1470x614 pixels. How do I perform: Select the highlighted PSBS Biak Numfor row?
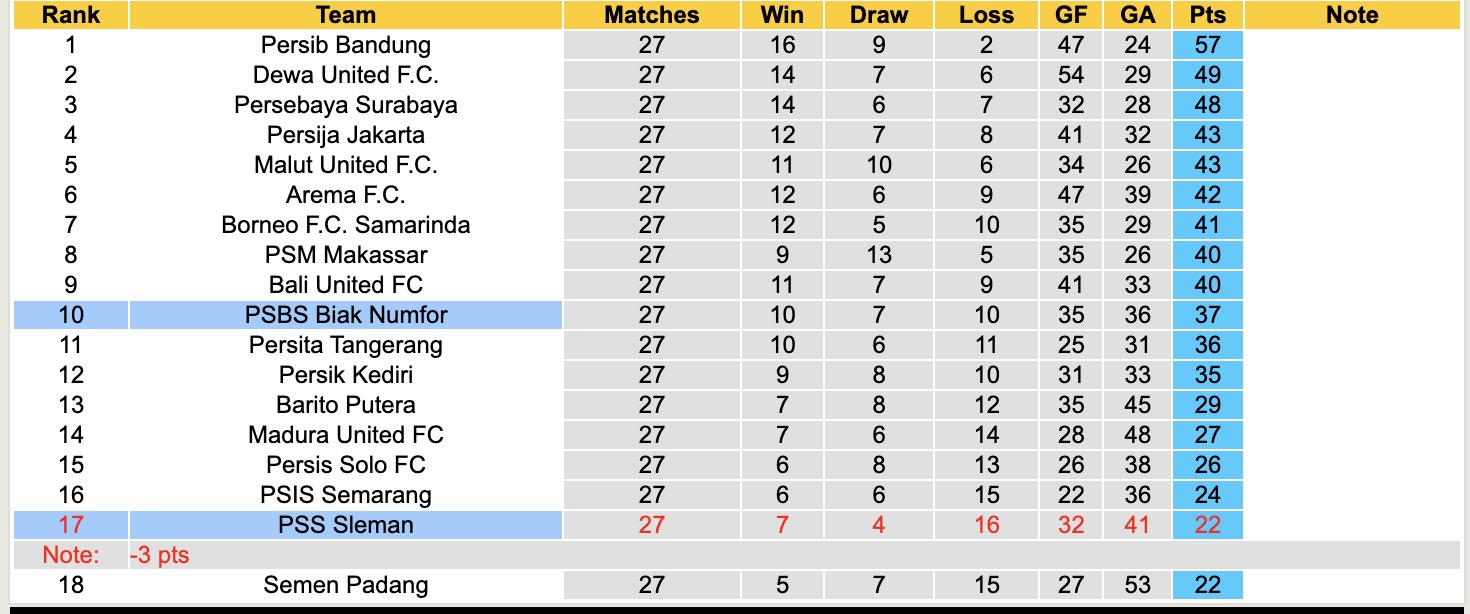coord(345,315)
